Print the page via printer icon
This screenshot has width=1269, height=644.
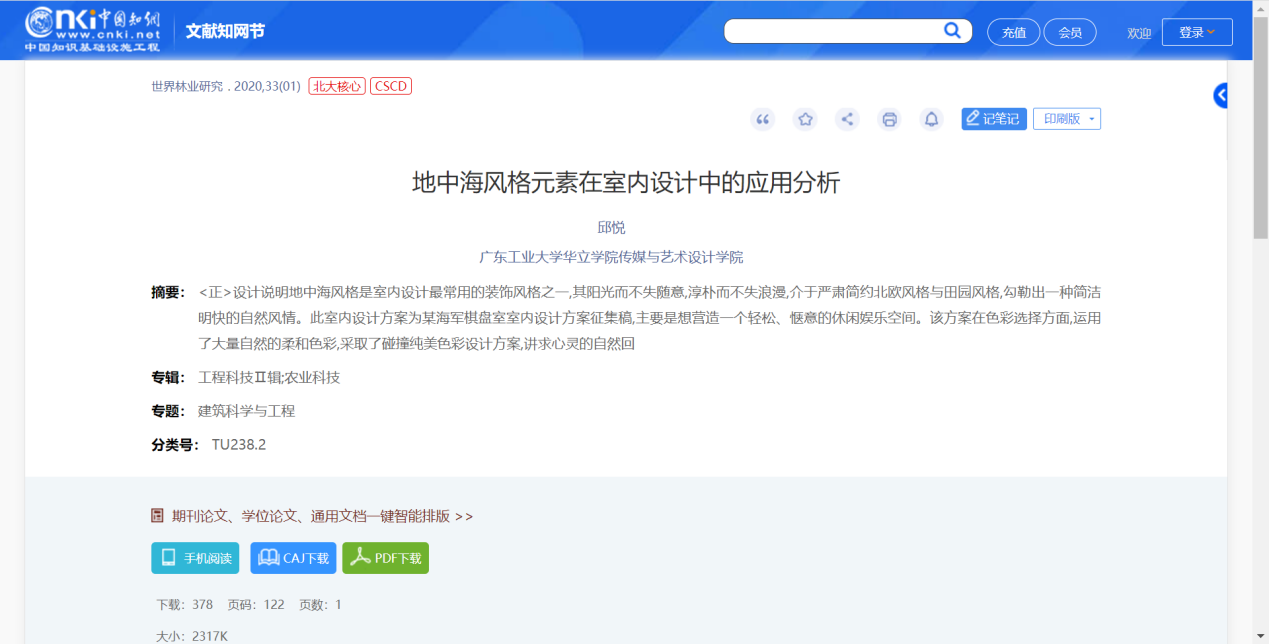[889, 120]
